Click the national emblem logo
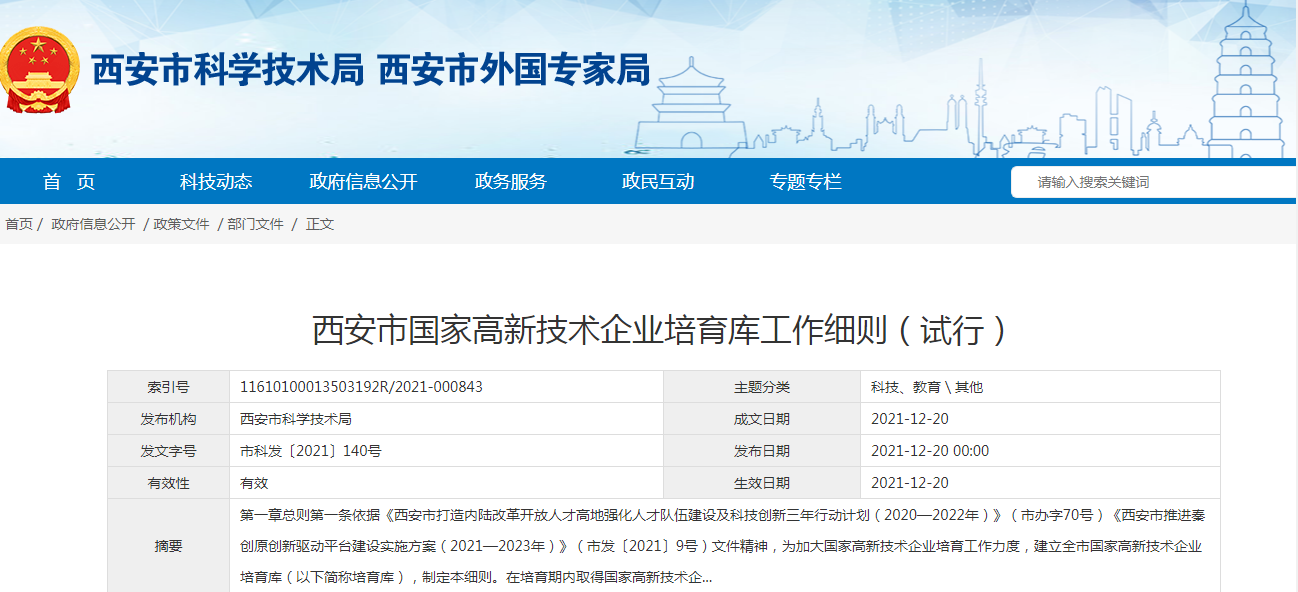1298x592 pixels. 42,70
